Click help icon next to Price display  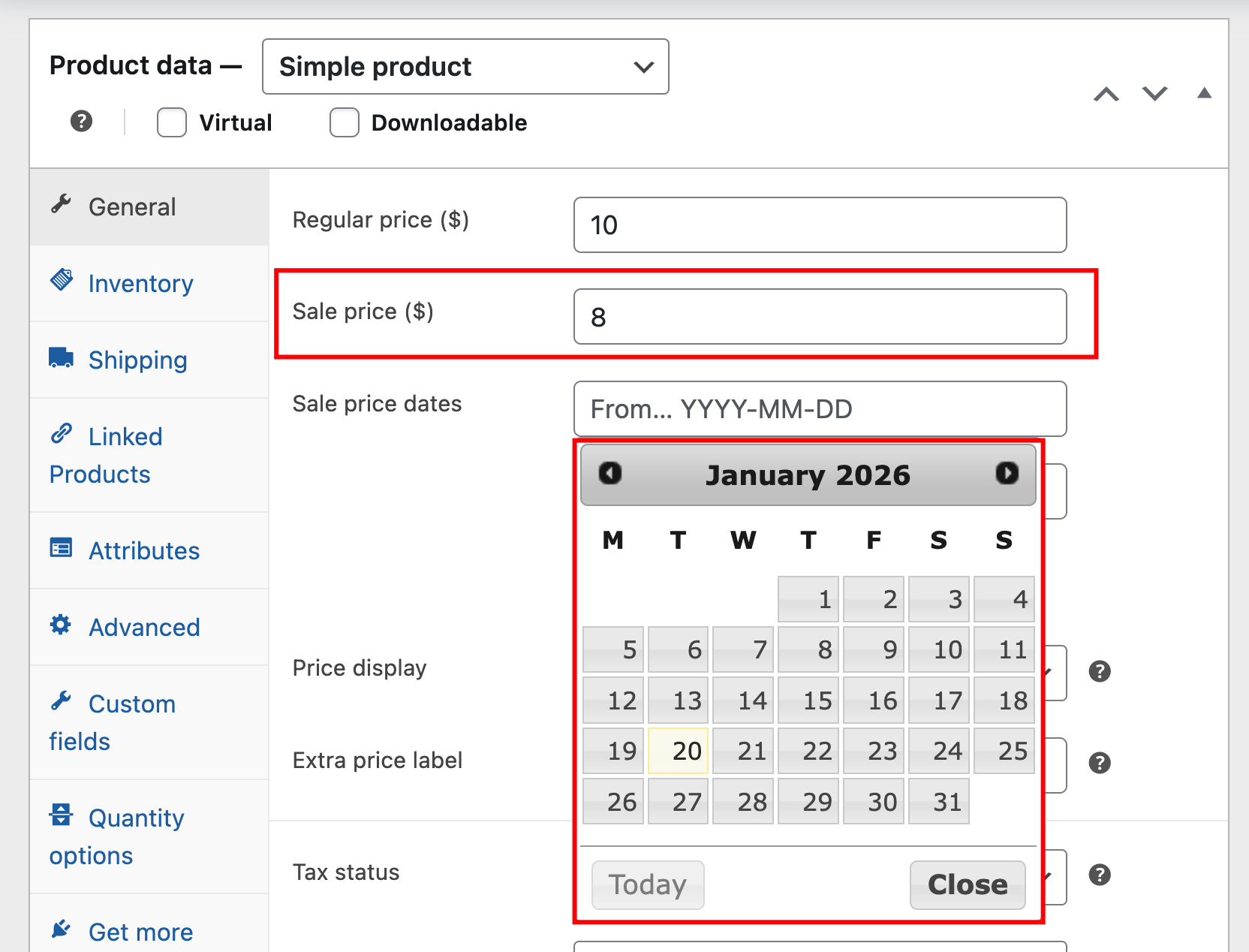tap(1100, 671)
